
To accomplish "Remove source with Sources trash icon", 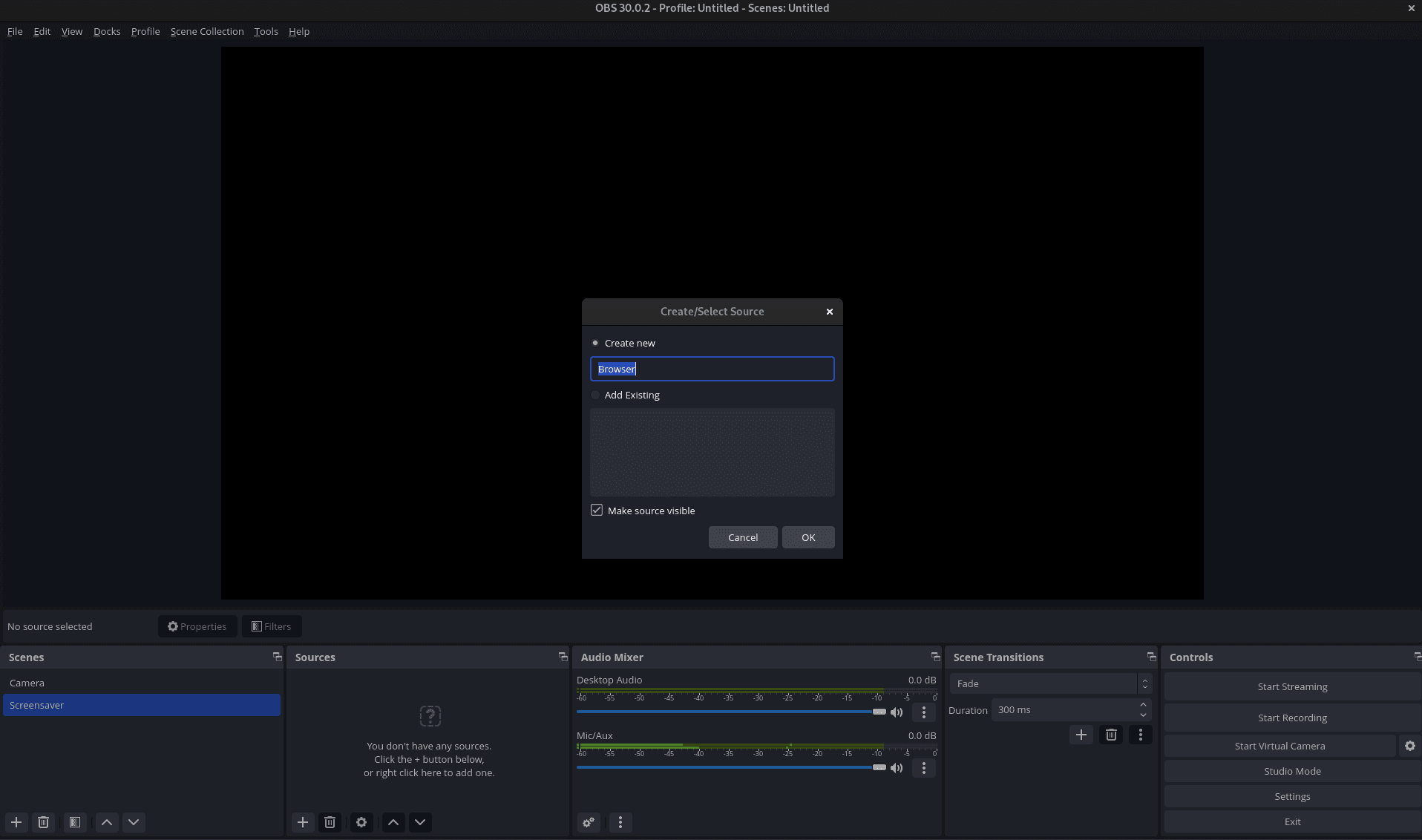I will coord(330,822).
